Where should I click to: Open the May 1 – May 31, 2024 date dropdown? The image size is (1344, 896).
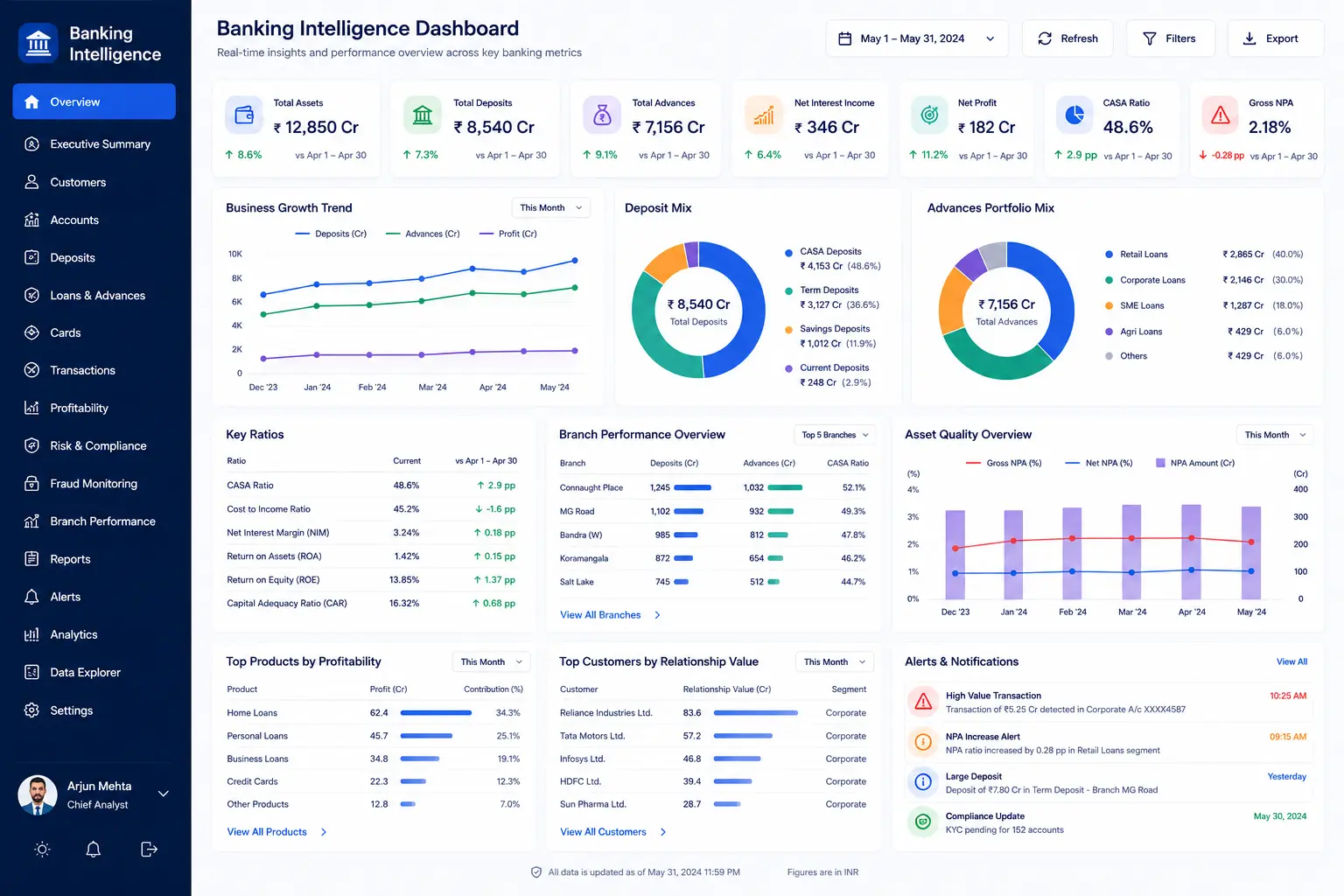pos(917,38)
